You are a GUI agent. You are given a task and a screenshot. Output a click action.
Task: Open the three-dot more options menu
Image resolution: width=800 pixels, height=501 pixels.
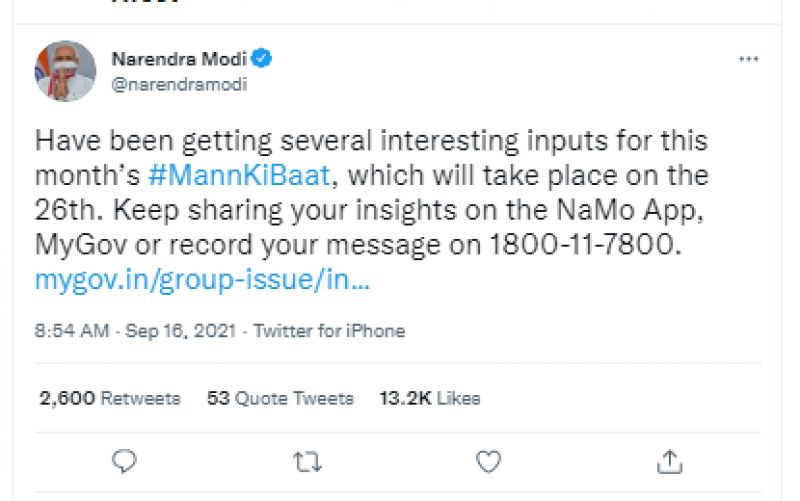pyautogui.click(x=748, y=60)
